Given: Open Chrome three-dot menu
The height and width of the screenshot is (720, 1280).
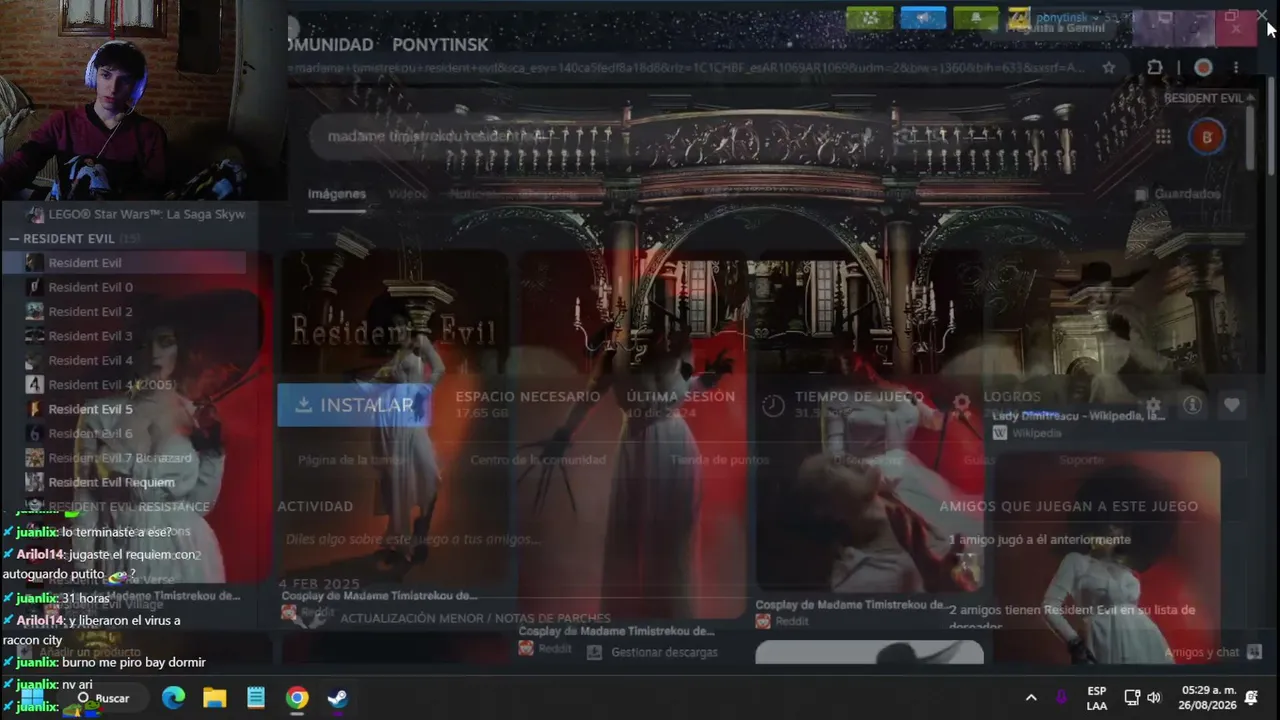Looking at the screenshot, I should pyautogui.click(x=1236, y=67).
